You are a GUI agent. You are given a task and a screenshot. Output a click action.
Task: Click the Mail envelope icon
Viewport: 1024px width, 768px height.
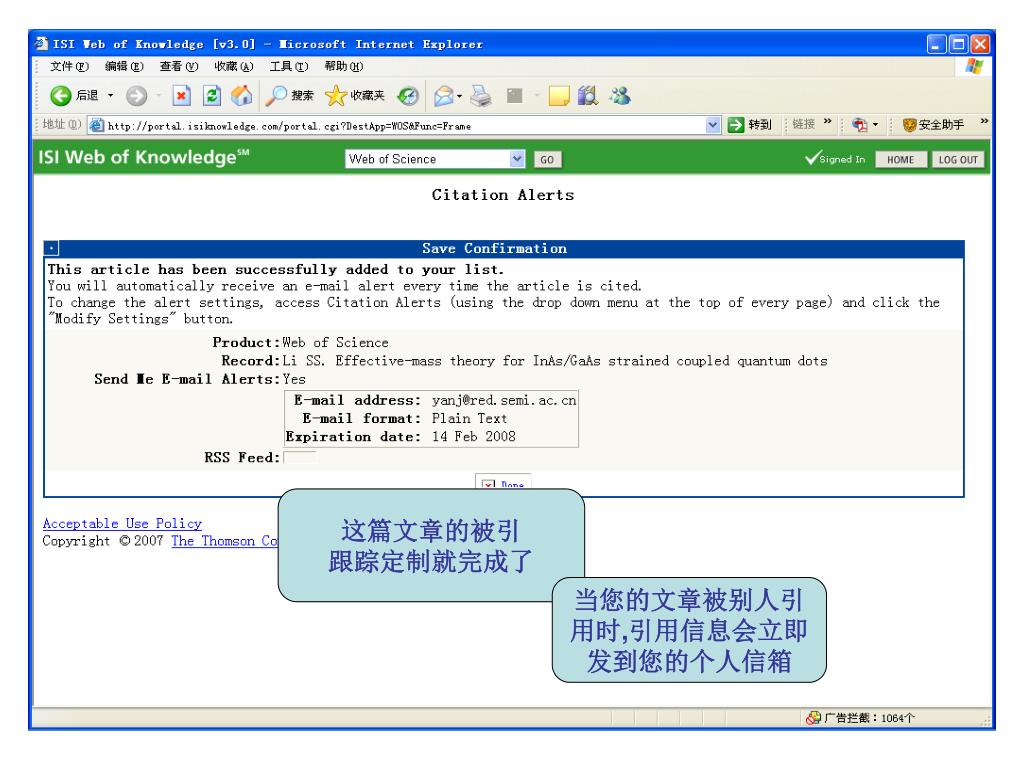(x=443, y=96)
